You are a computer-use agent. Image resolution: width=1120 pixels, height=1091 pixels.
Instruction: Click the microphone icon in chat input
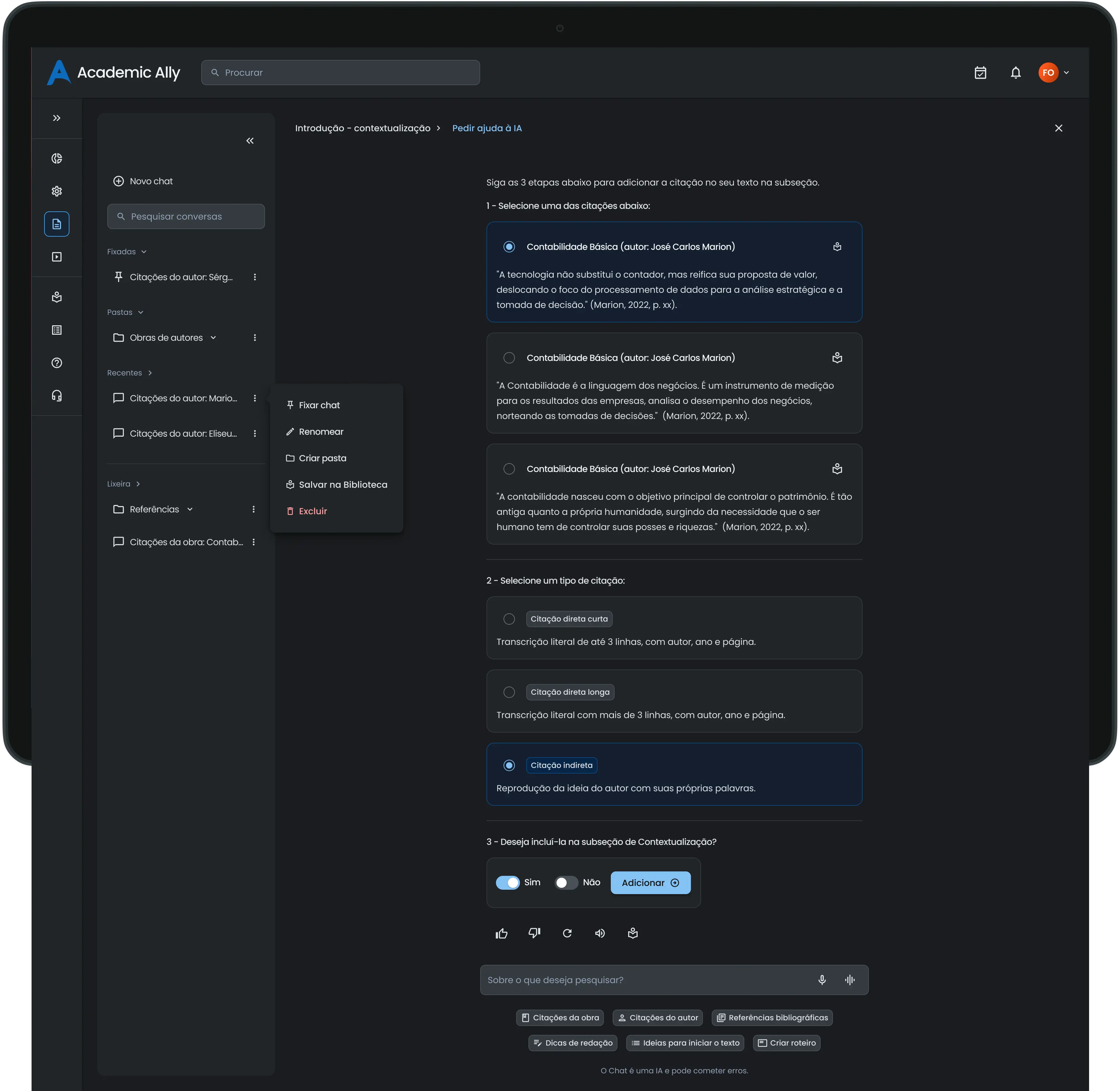click(822, 980)
